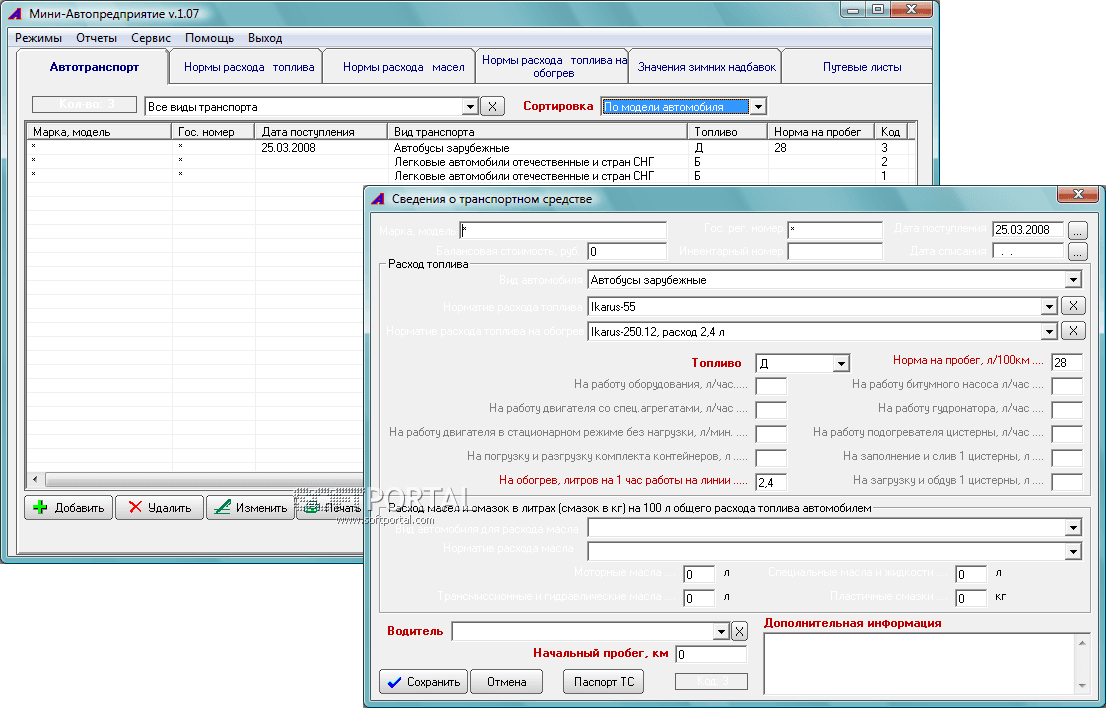Expand Норматив расхода масла dropdown
Viewport: 1106px width, 708px height.
(x=1073, y=551)
